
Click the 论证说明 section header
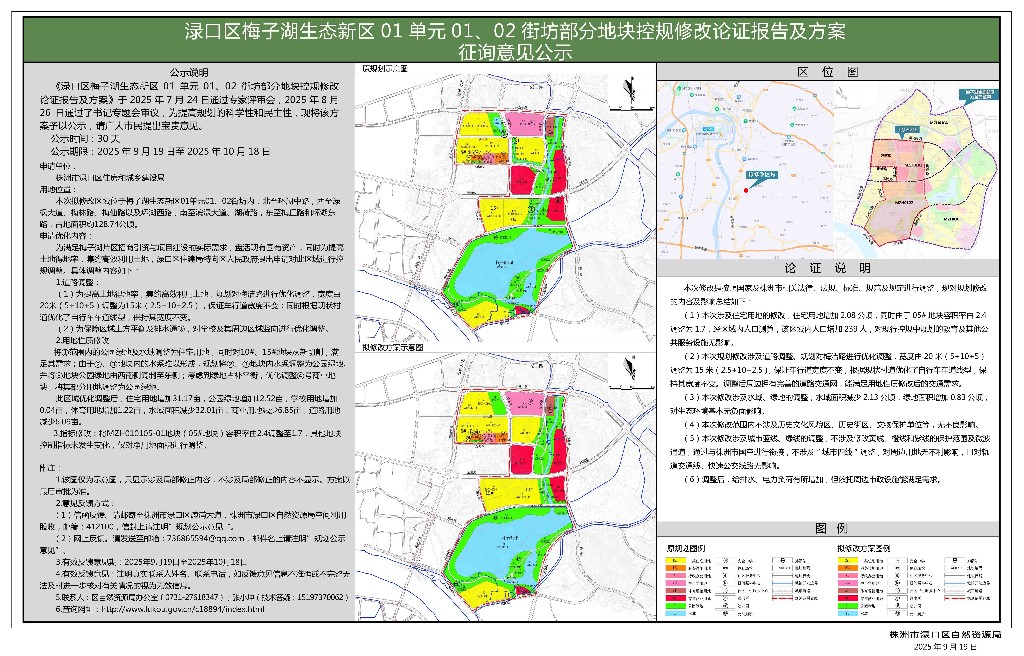coord(831,269)
